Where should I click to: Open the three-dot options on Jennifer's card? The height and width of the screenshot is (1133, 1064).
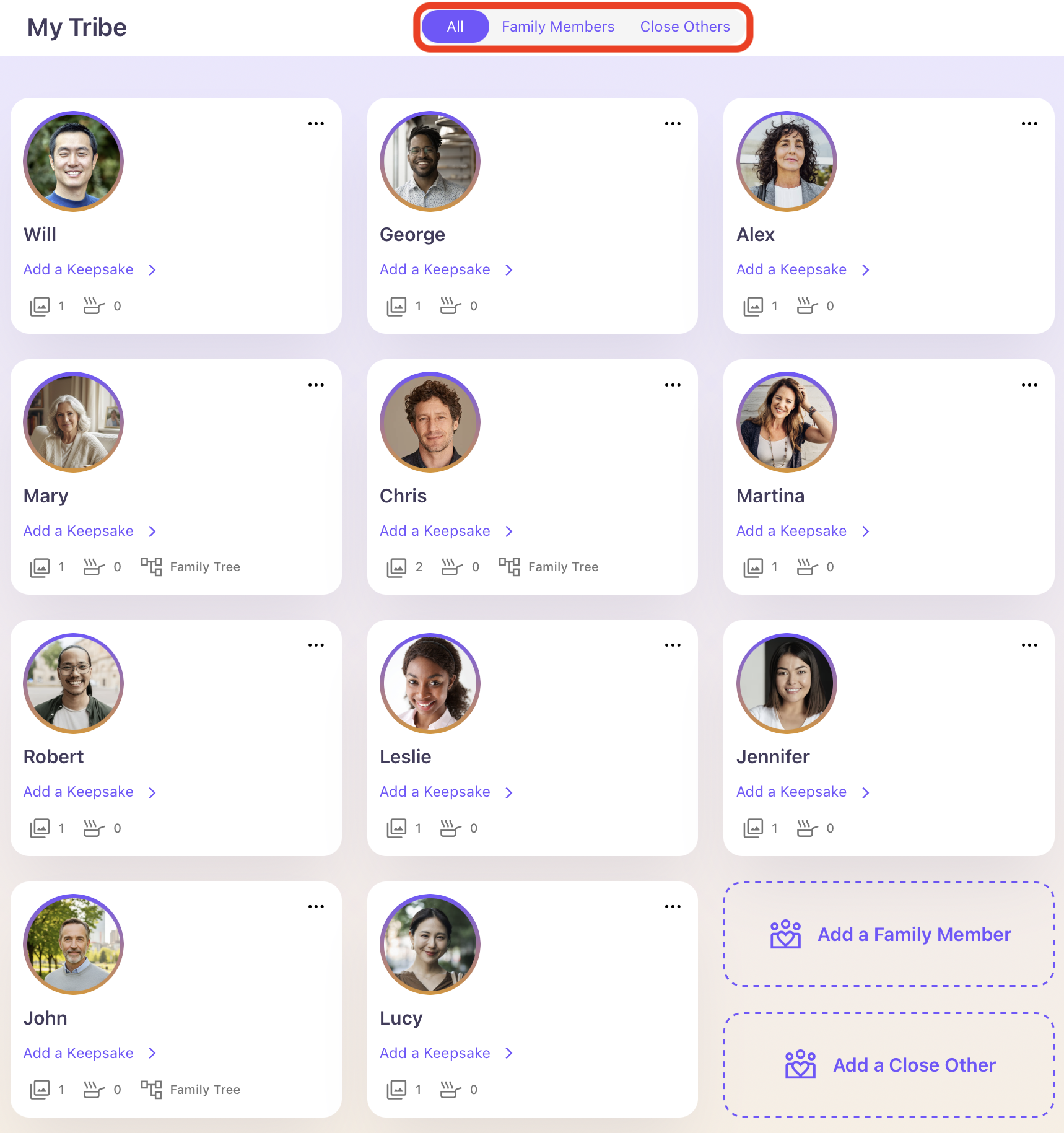1029,645
